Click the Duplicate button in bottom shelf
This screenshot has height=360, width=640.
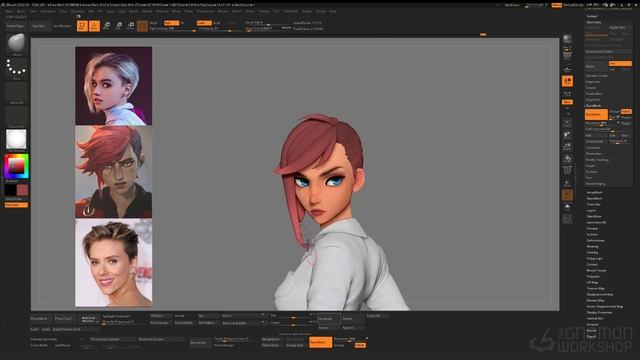coord(329,319)
